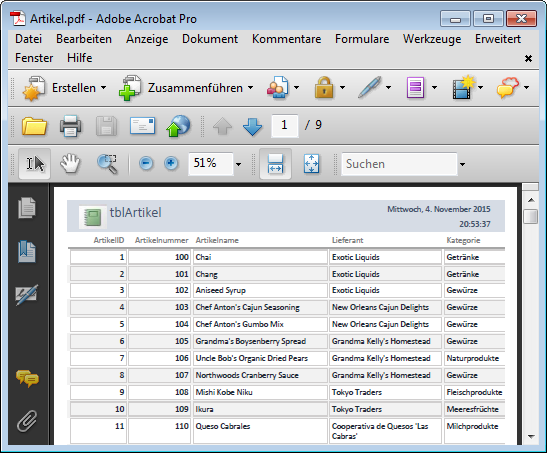Screen dimensions: 547x453
Task: Click the Suchen search field
Action: [399, 164]
